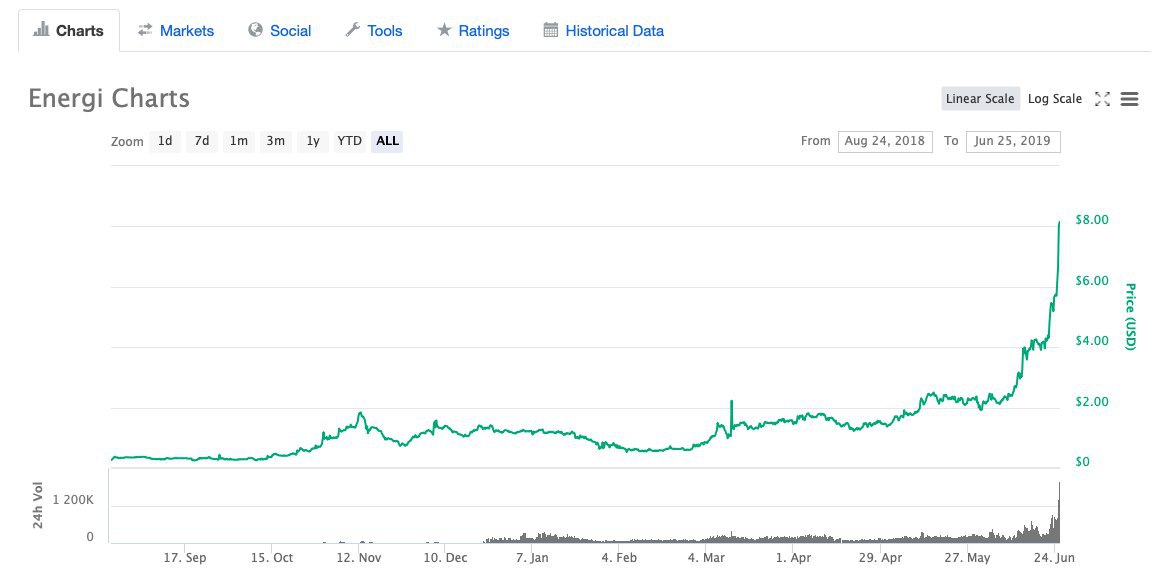Click the $0 price axis label

pyautogui.click(x=1082, y=462)
